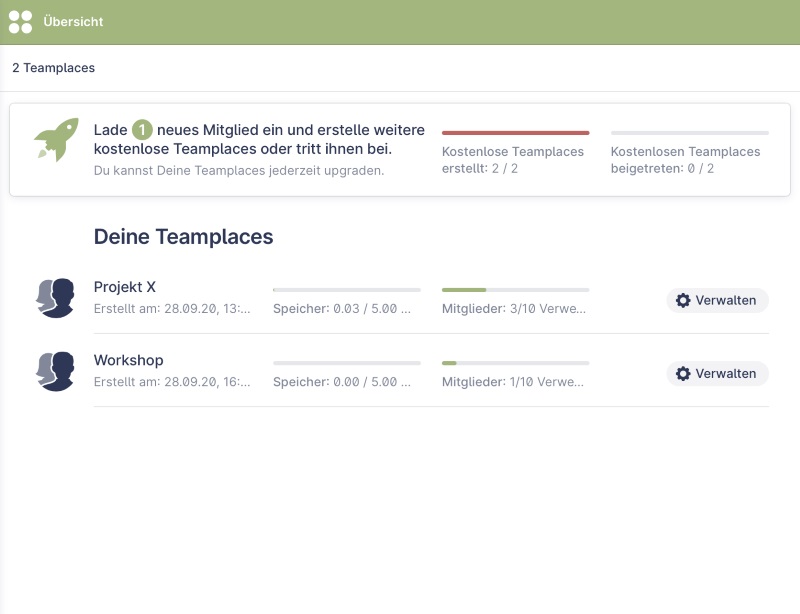Screen dimensions: 800x614
Task: Click the gear icon for Workshop
Action: pyautogui.click(x=683, y=374)
